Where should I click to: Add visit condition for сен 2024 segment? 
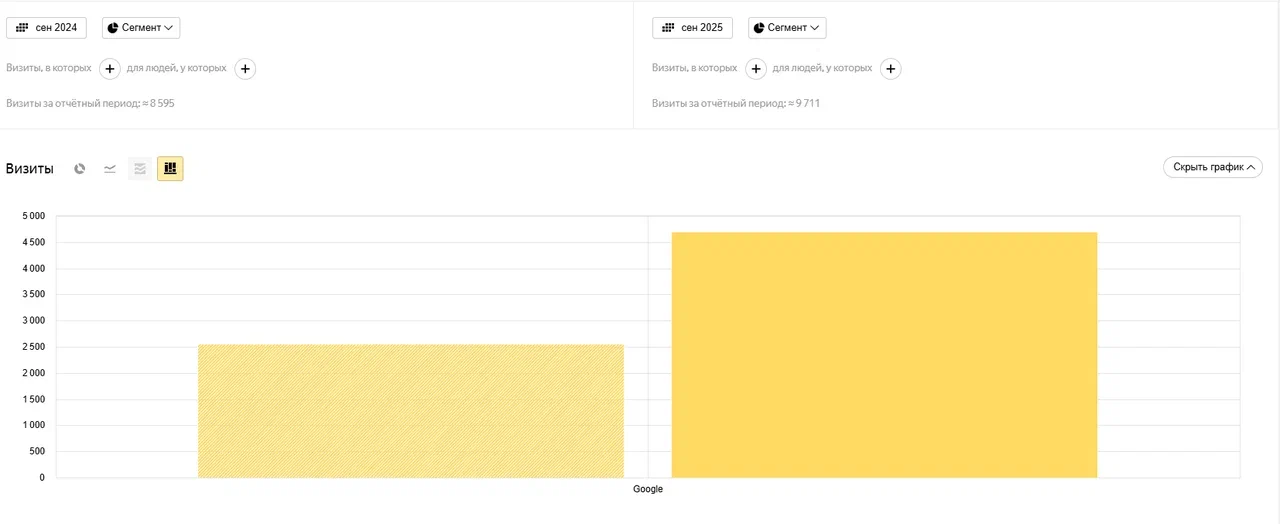[x=110, y=69]
